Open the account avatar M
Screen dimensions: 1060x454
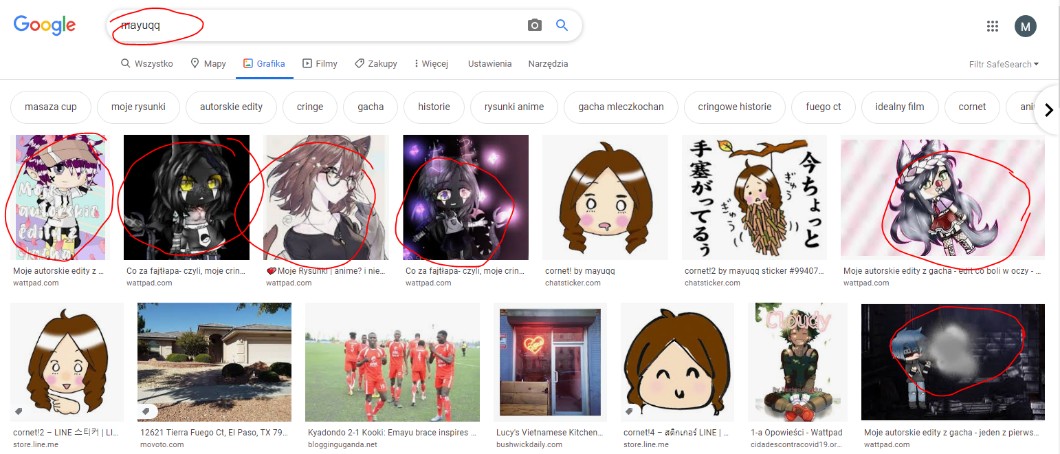pyautogui.click(x=1025, y=26)
